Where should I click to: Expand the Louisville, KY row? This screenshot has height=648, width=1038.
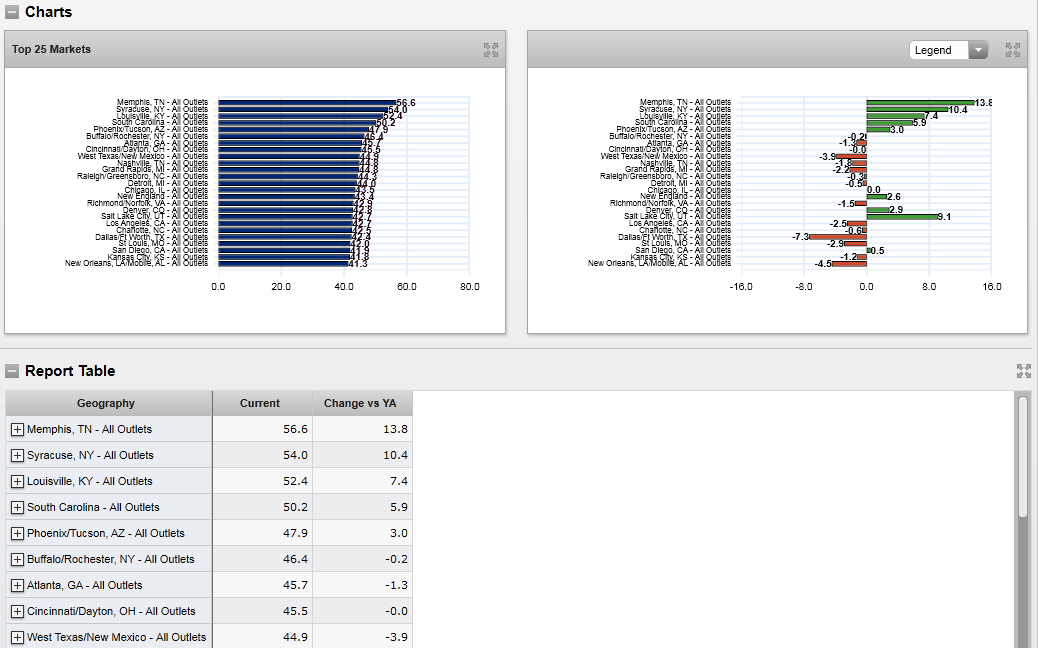17,481
